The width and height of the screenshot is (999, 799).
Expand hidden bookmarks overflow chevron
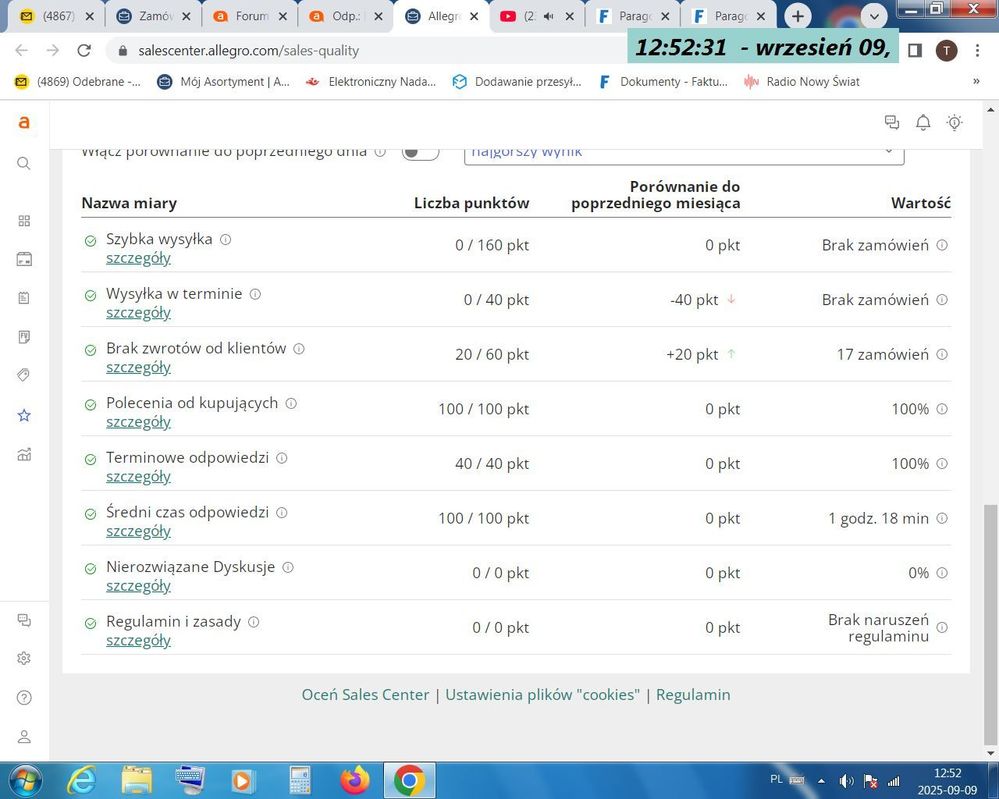(976, 81)
